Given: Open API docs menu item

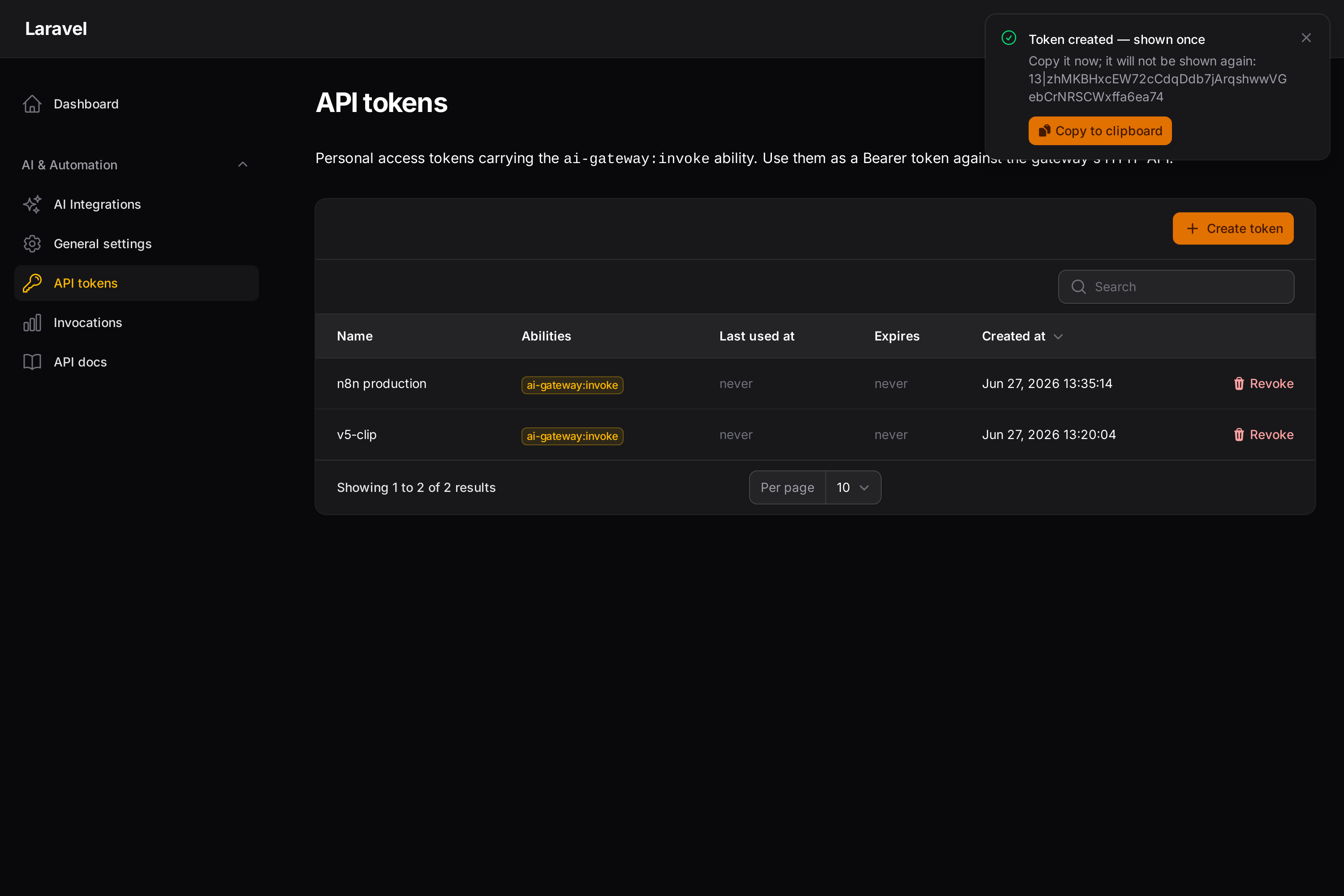Looking at the screenshot, I should pos(137,362).
